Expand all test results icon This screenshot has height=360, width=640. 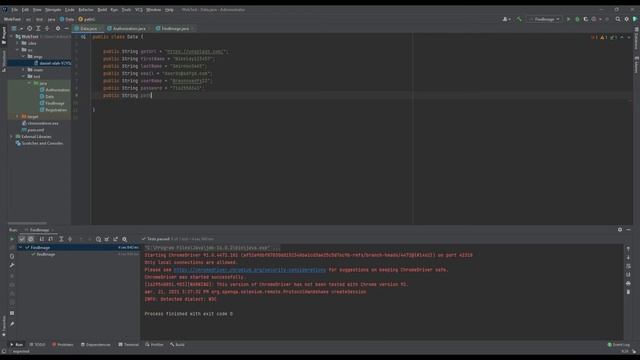(61, 239)
